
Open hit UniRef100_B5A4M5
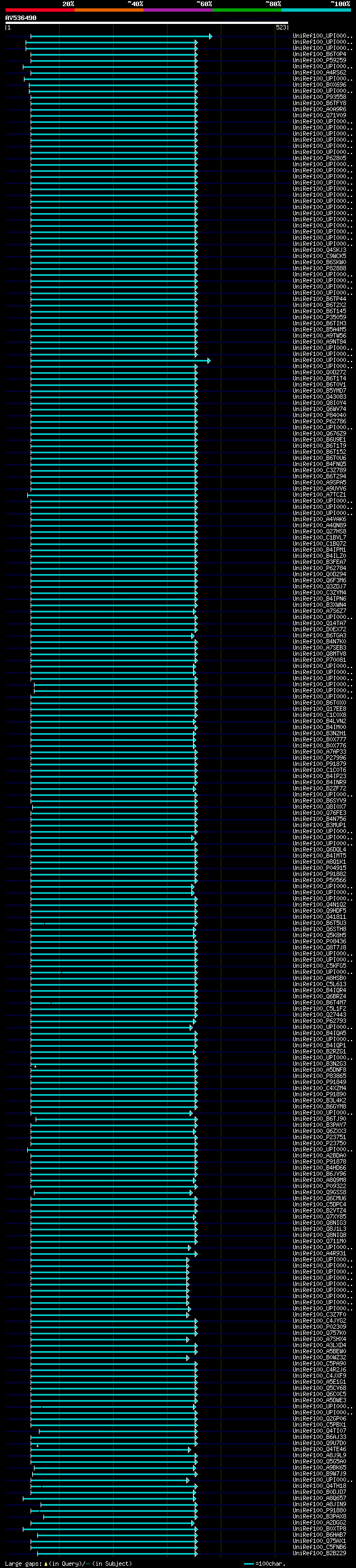319,329
